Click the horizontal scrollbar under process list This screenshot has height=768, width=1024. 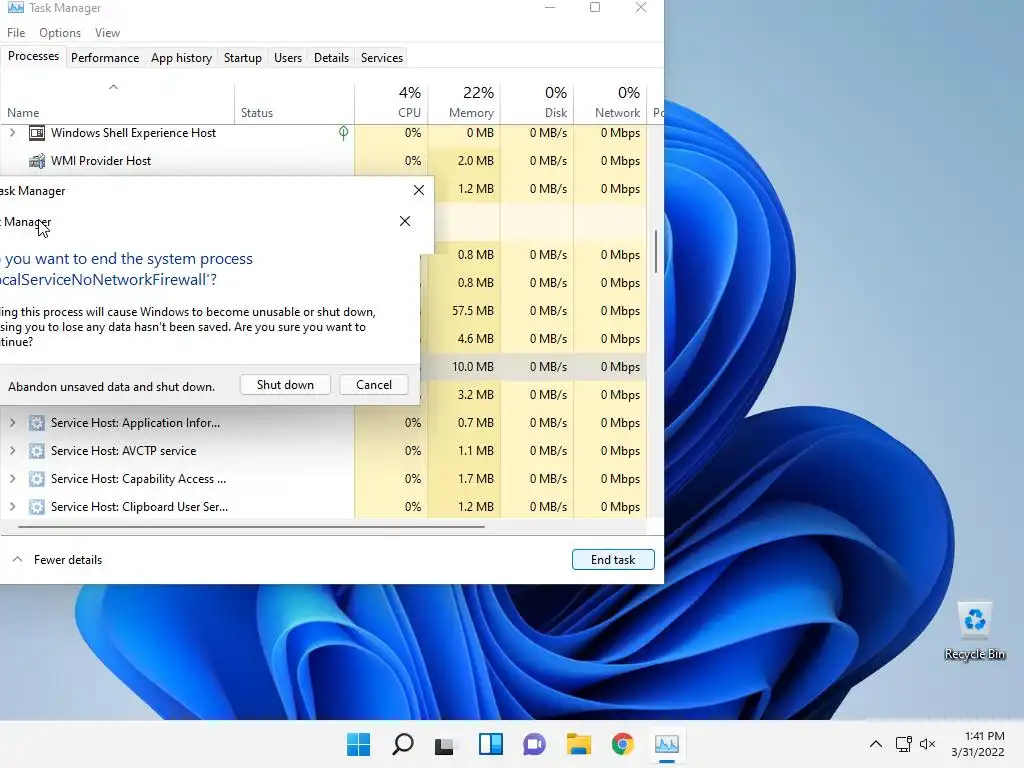(x=251, y=526)
